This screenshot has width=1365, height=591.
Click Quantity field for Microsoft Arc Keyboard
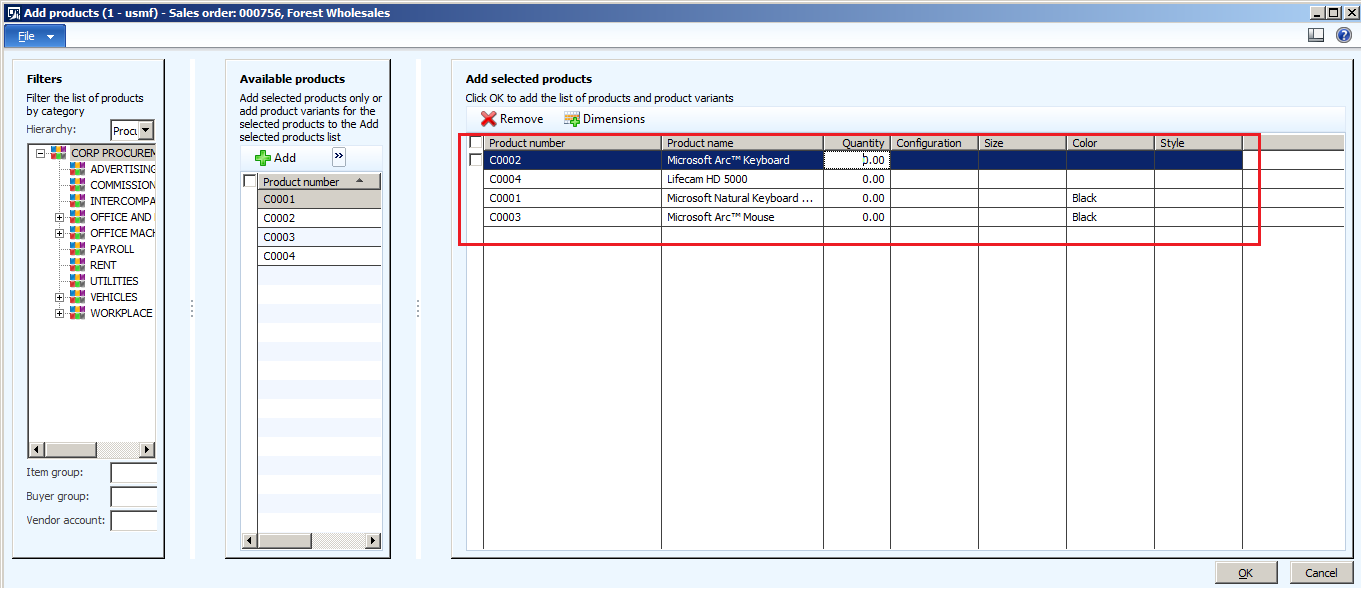pyautogui.click(x=857, y=160)
